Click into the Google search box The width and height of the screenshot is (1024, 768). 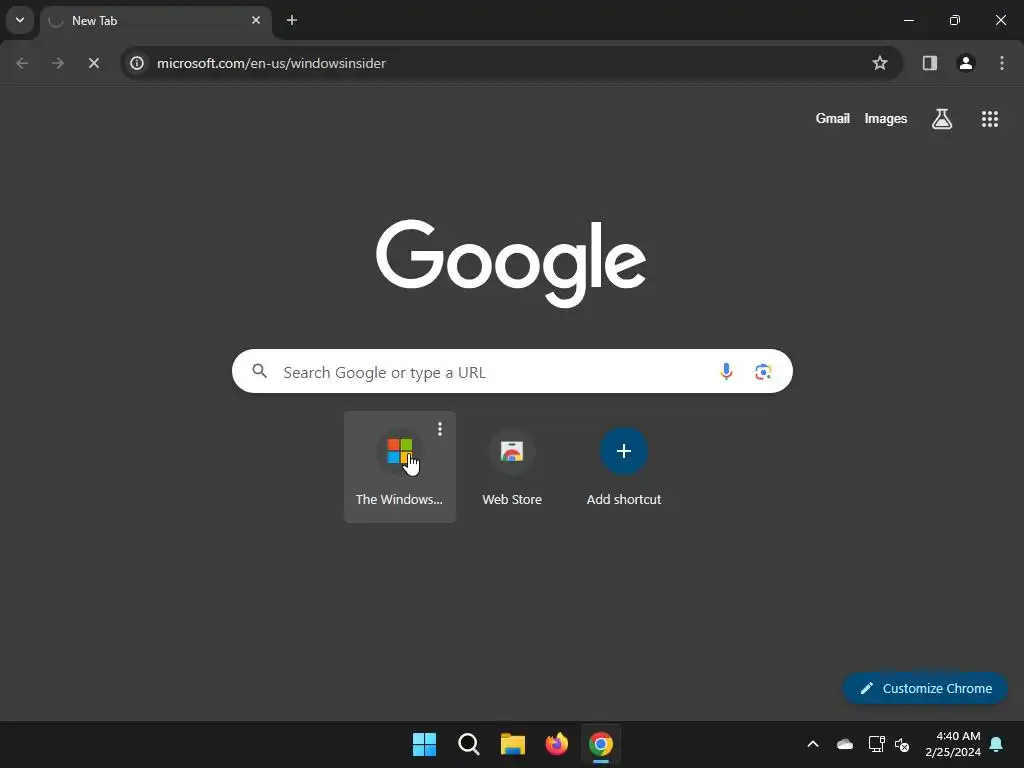point(512,372)
